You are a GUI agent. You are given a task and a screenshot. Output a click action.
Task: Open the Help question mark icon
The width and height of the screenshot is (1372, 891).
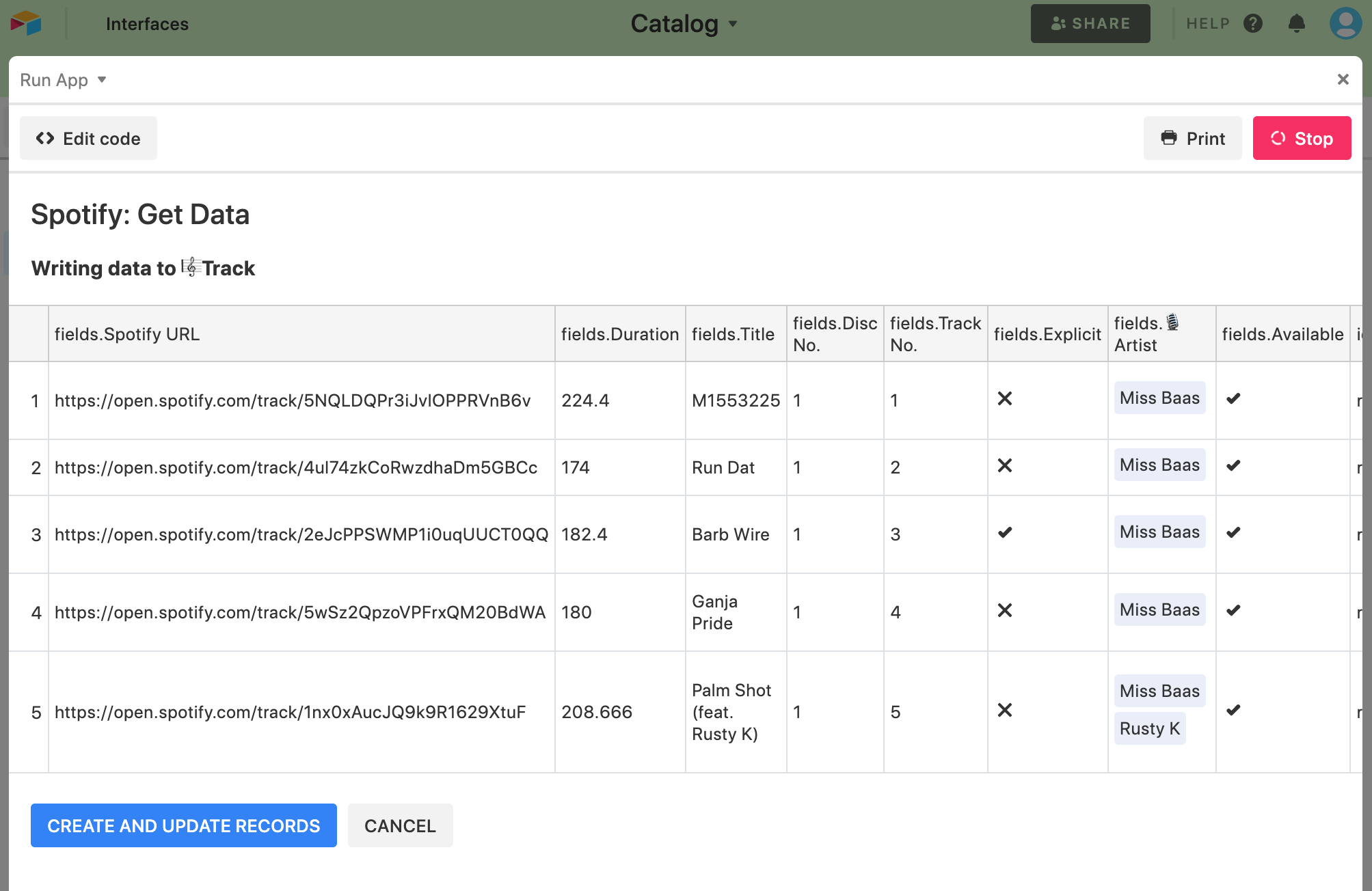(1252, 23)
